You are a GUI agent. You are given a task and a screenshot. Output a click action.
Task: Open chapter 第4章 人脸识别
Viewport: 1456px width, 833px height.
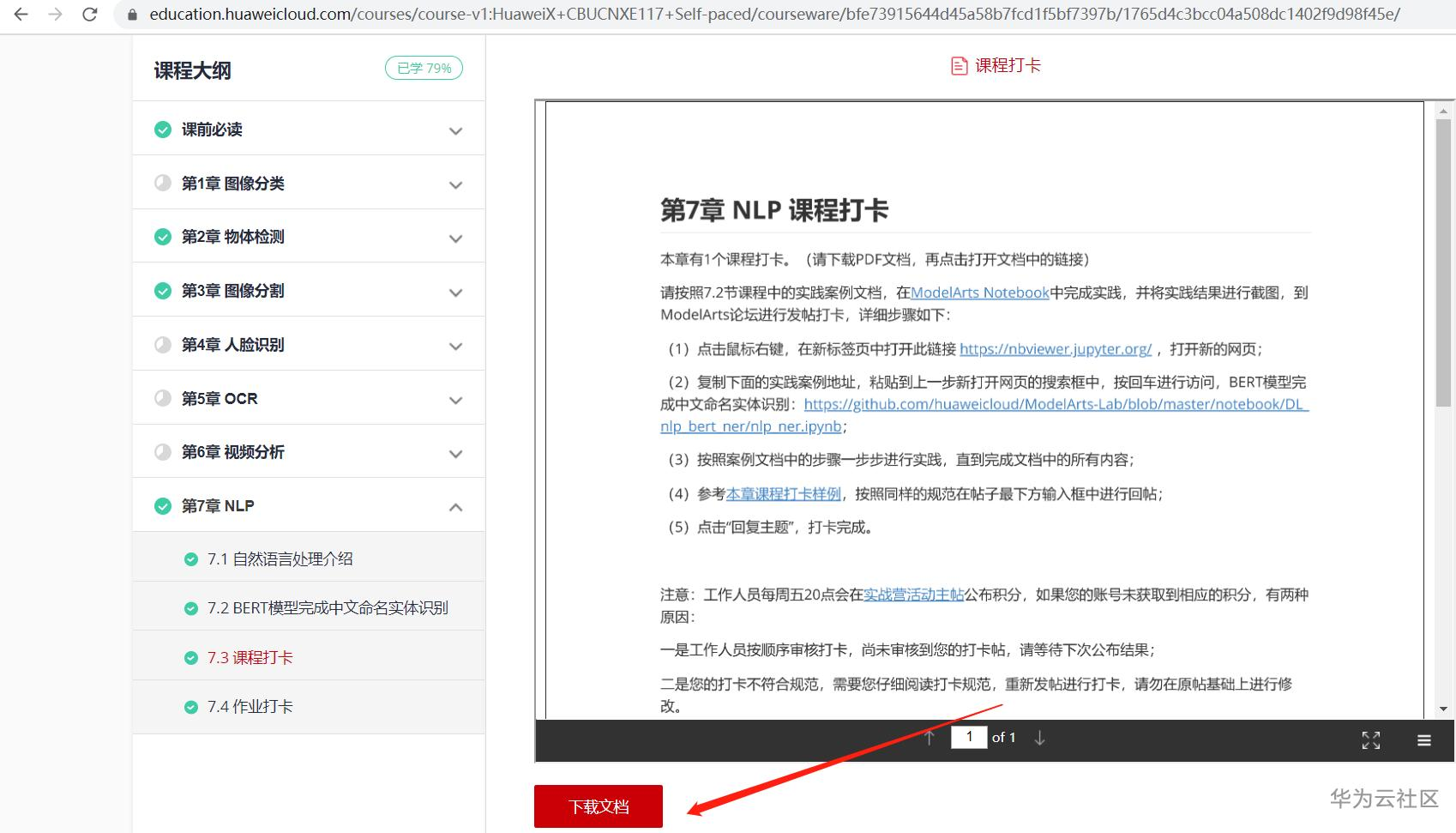(232, 345)
